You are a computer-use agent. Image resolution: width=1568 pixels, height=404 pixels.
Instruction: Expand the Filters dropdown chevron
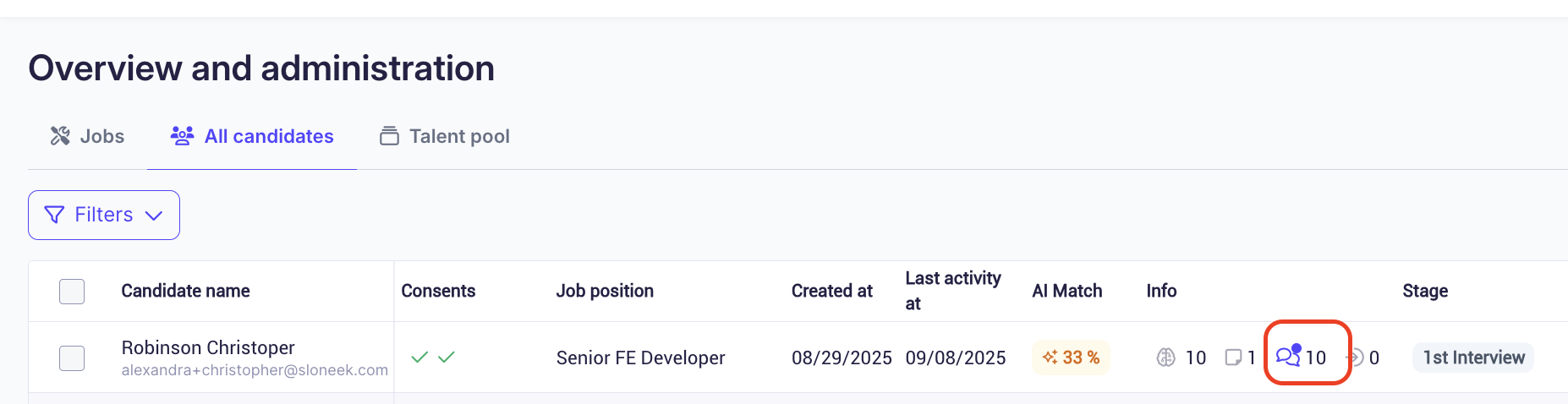pos(154,216)
